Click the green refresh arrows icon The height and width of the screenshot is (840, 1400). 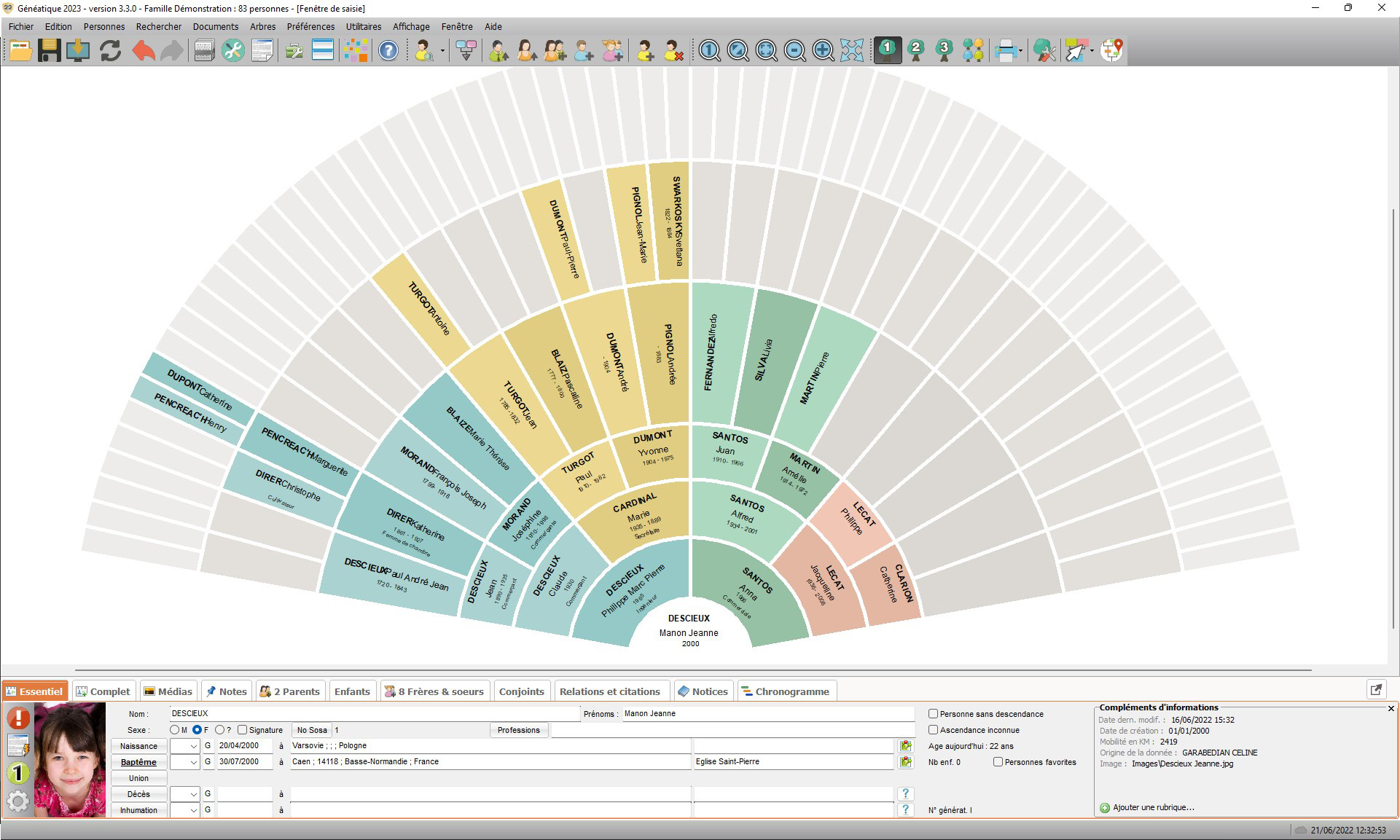[110, 50]
